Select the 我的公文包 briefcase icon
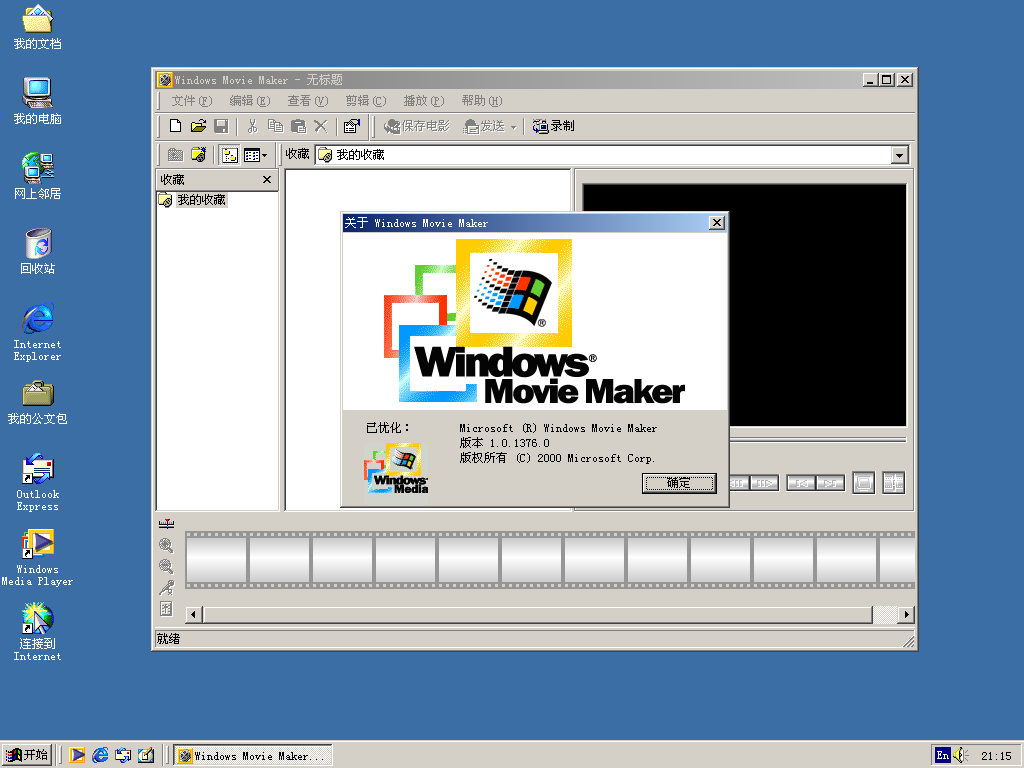Image resolution: width=1024 pixels, height=768 pixels. coord(37,402)
